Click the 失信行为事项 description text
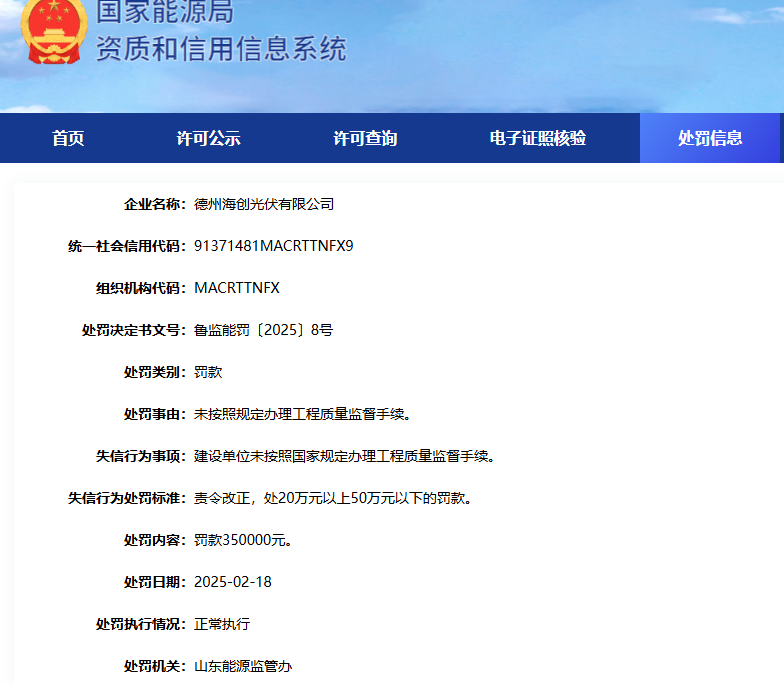 click(x=344, y=456)
